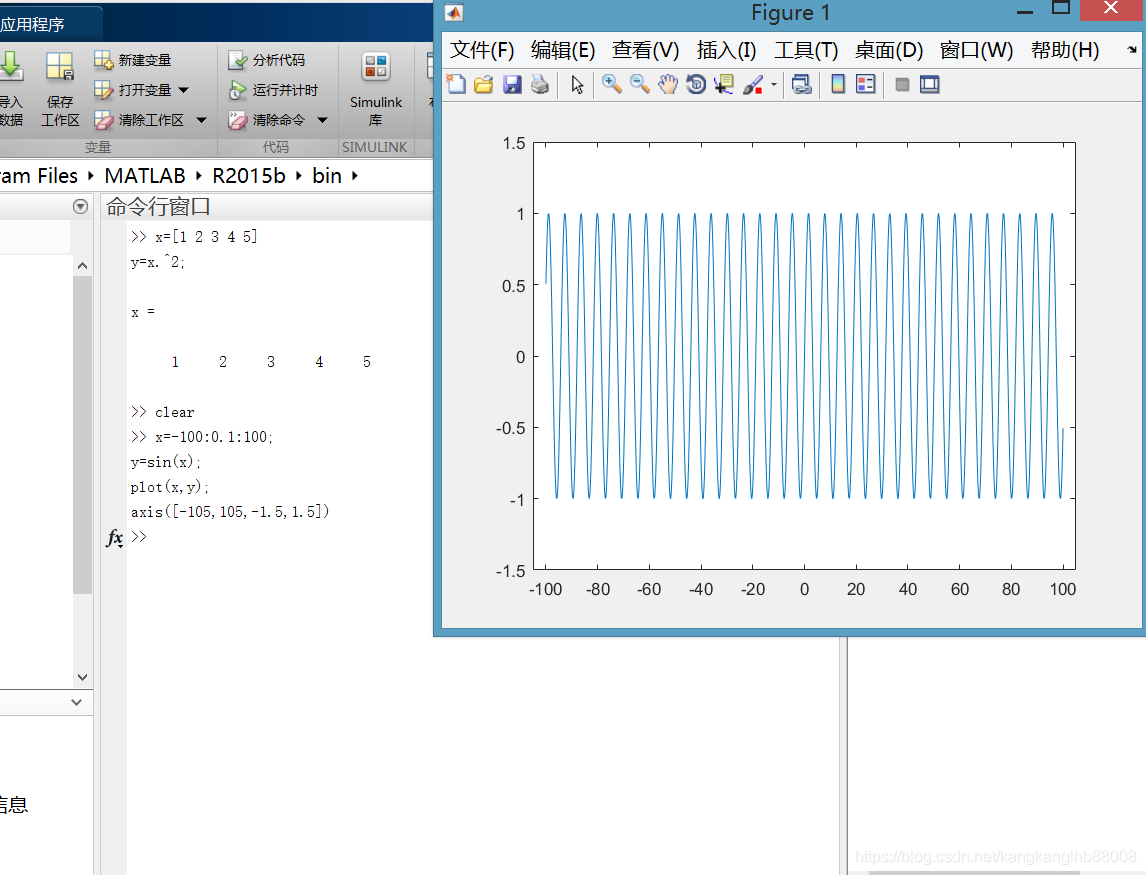Expand the arrow after bin in path
This screenshot has width=1146, height=875.
(x=354, y=176)
